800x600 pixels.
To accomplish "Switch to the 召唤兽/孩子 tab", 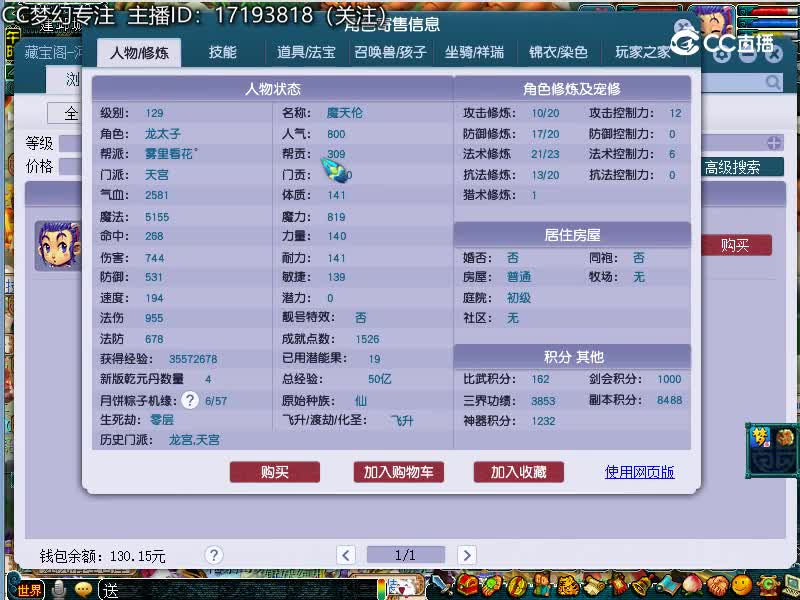I will tap(390, 52).
